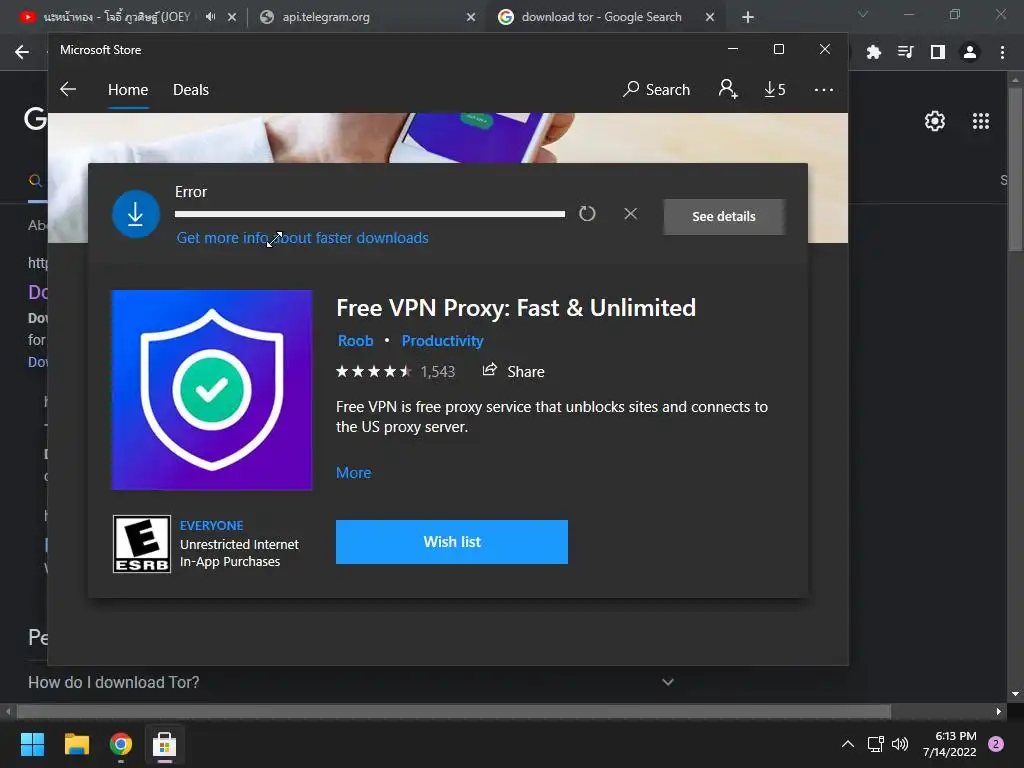Open Google apps grid
The height and width of the screenshot is (768, 1024).
pos(981,121)
